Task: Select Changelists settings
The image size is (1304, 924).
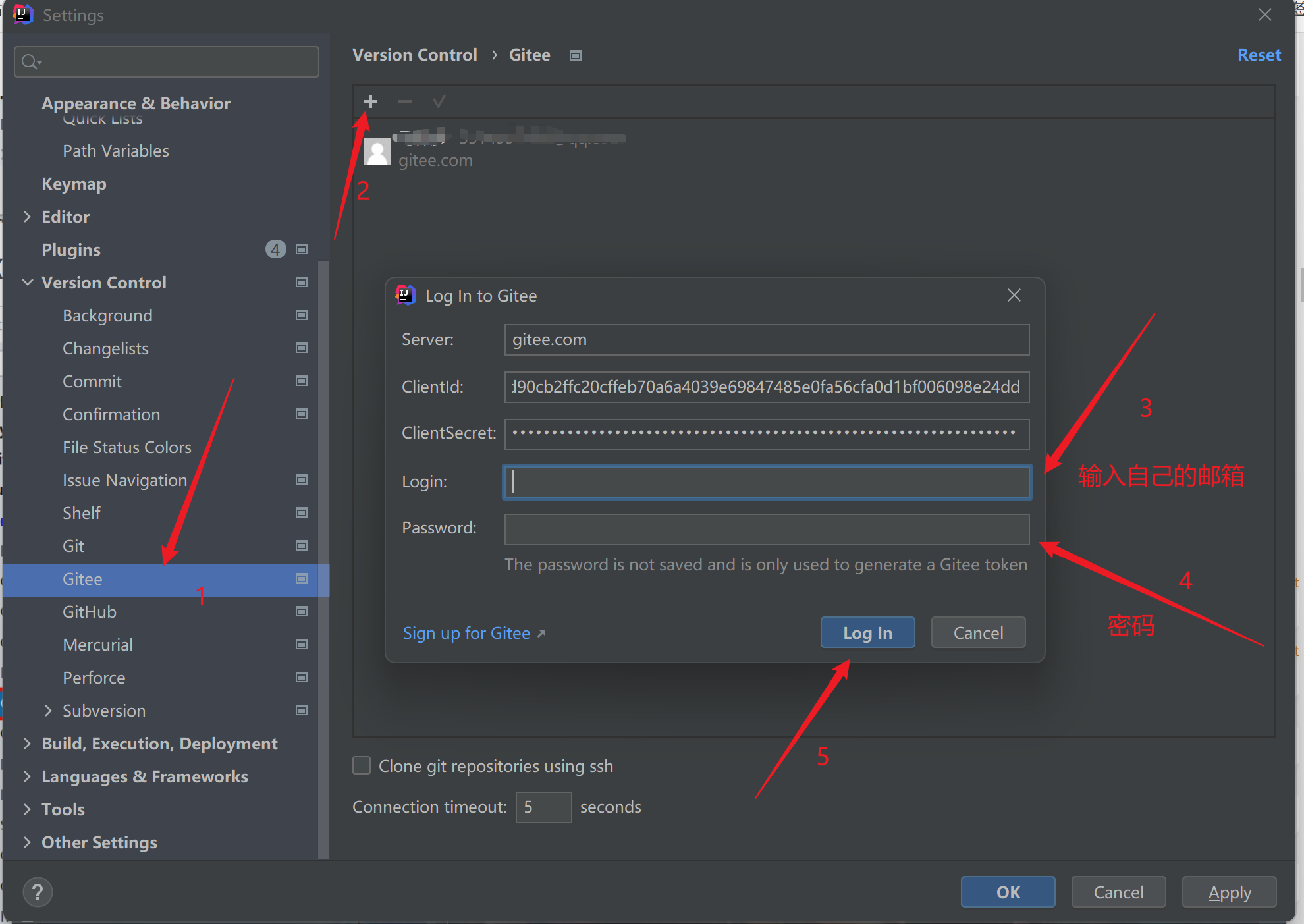Action: [105, 348]
